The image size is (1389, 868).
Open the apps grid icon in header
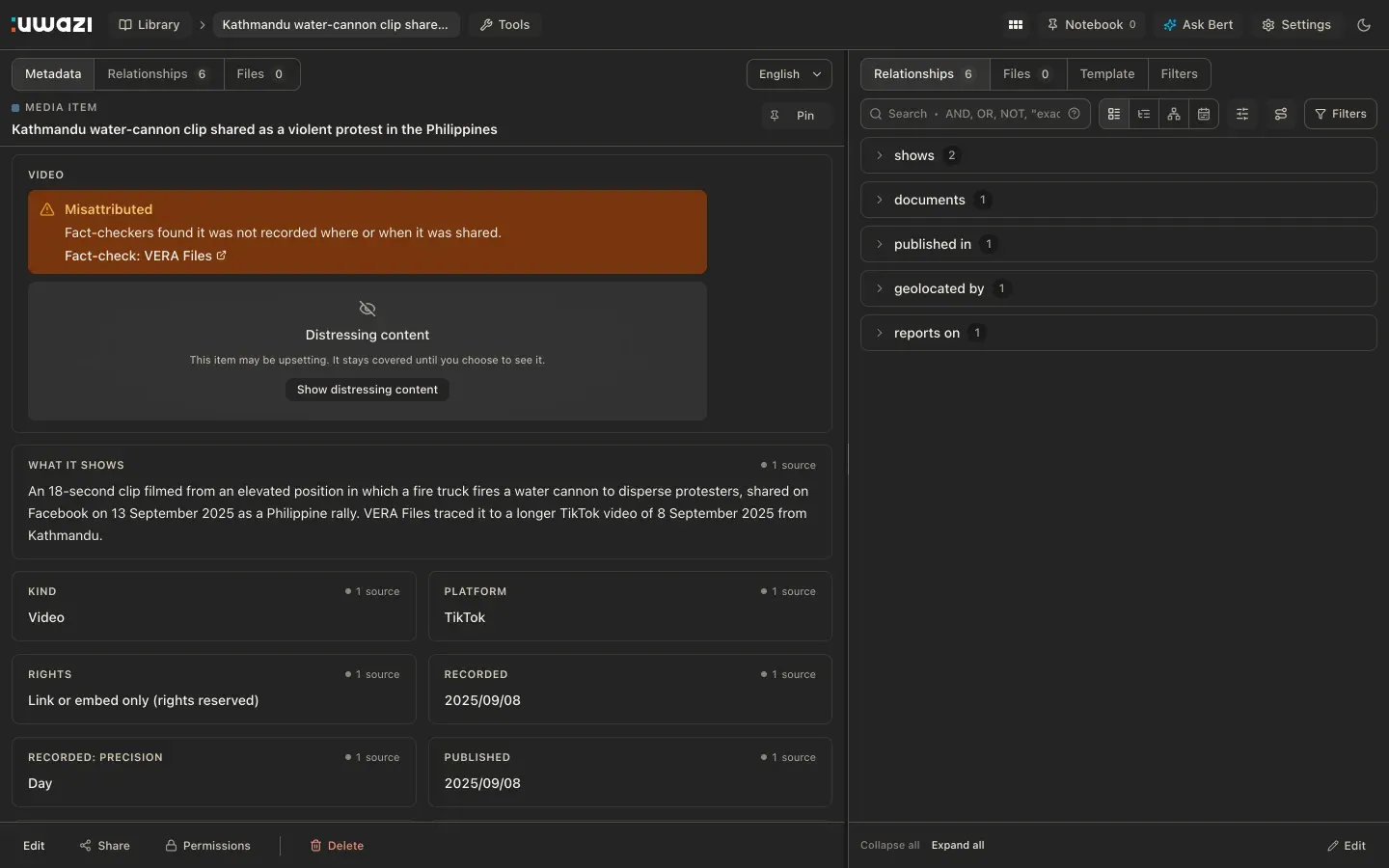[1016, 25]
